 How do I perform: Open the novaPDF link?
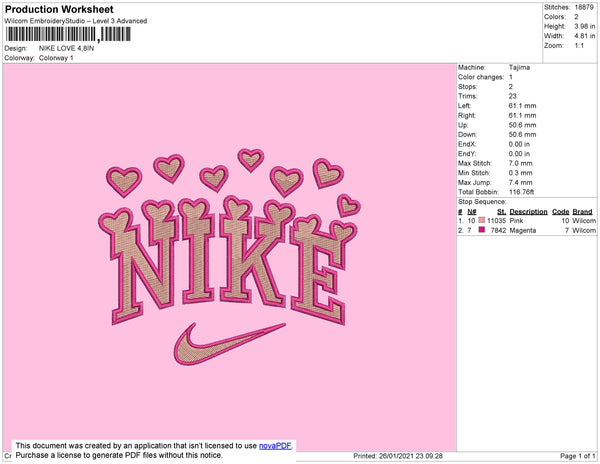275,445
